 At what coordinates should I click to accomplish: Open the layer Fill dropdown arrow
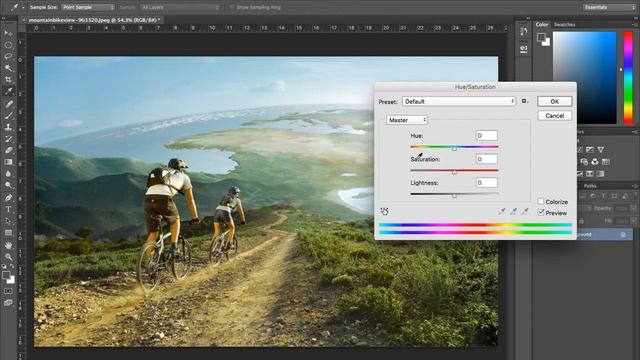coord(633,220)
